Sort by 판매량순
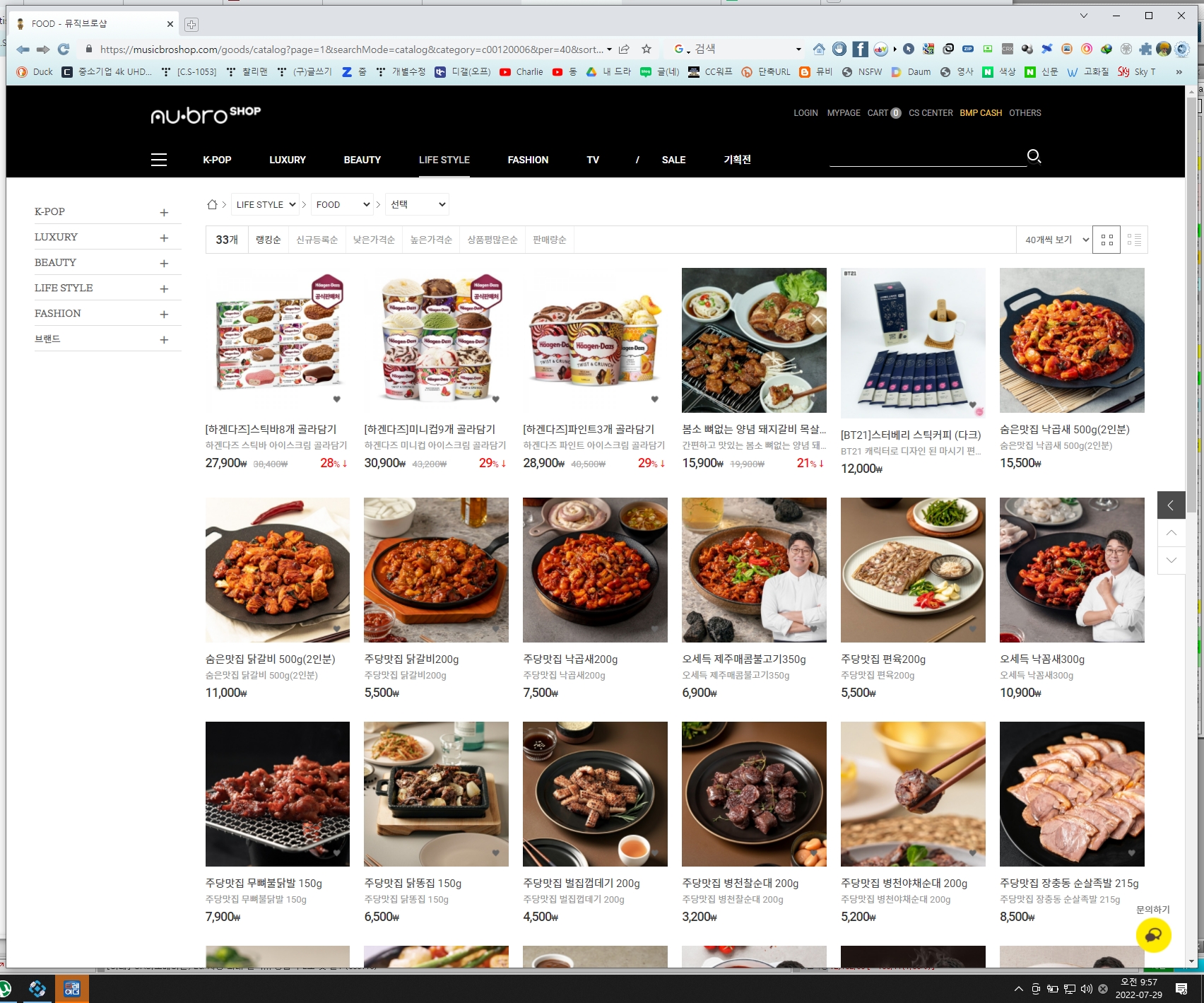 point(550,240)
